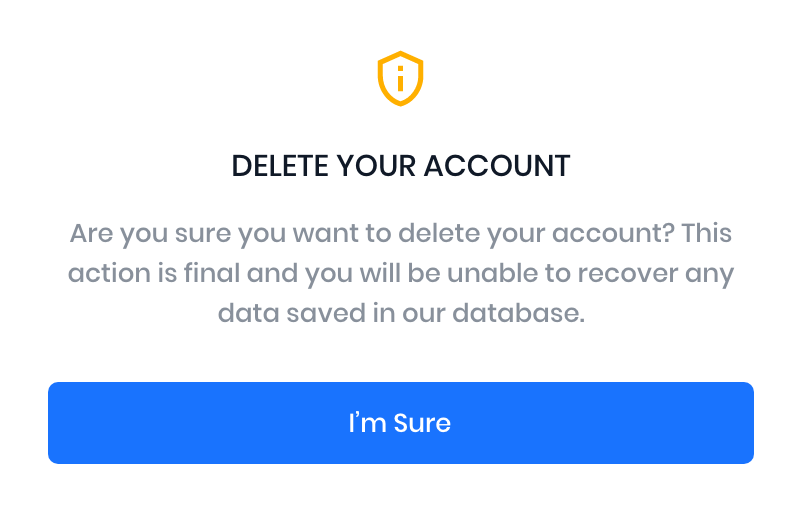Click the "I'm Sure" label text

[x=400, y=423]
